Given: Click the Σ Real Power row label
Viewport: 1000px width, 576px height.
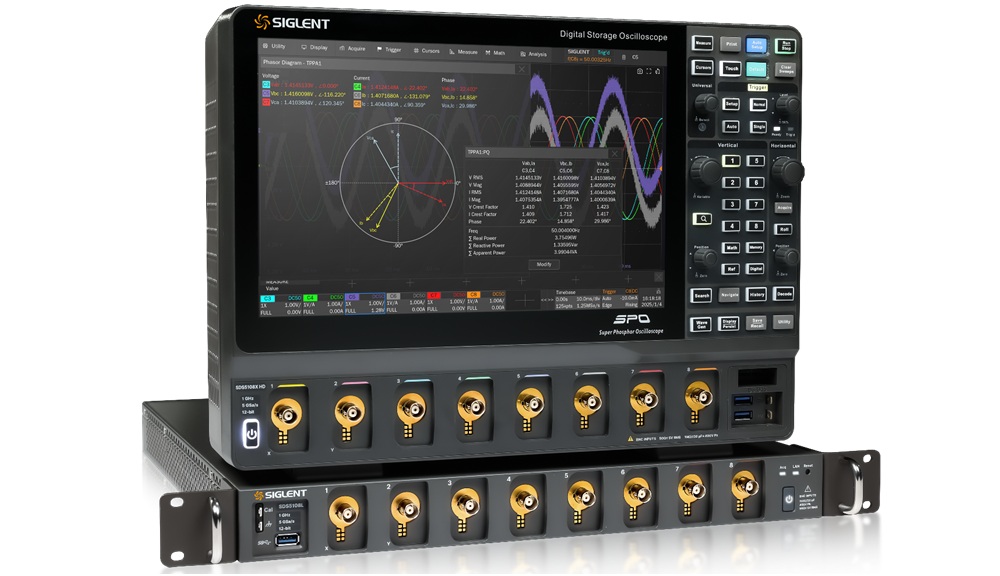Looking at the screenshot, I should coord(483,238).
